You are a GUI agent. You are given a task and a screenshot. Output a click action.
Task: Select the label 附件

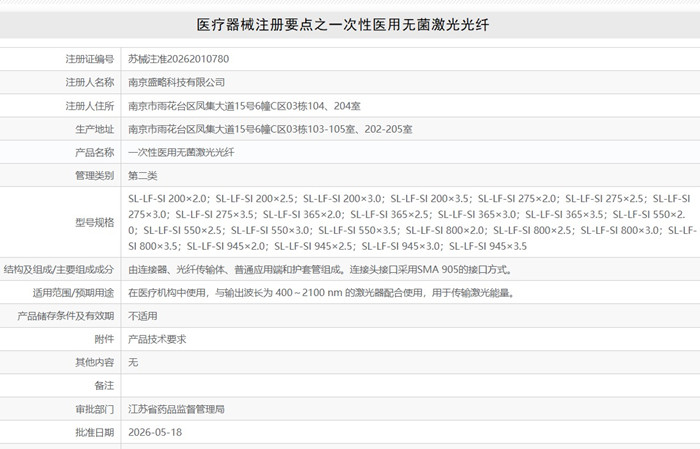click(x=104, y=339)
